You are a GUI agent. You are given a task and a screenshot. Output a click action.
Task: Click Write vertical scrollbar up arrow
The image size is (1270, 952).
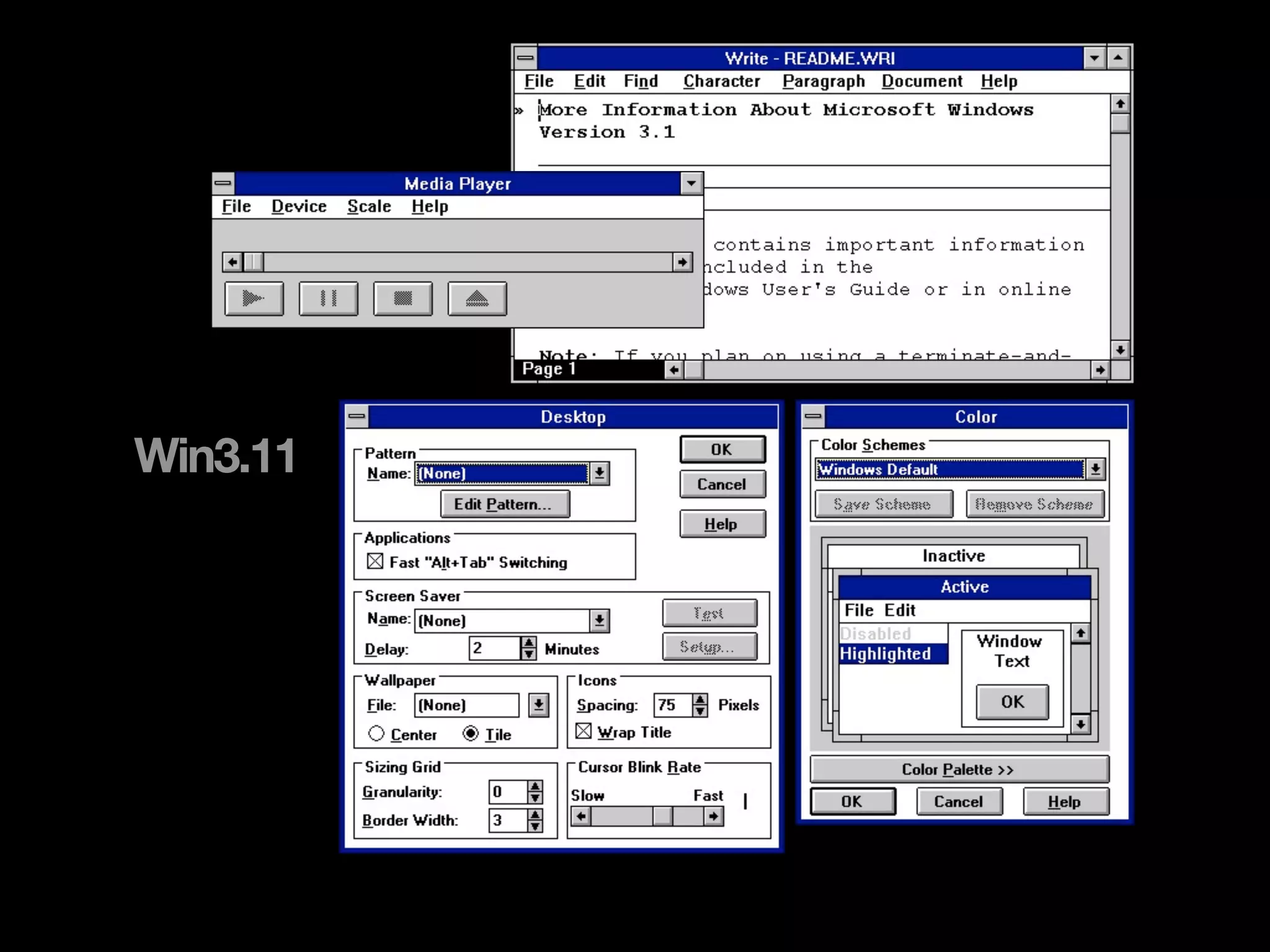point(1120,104)
